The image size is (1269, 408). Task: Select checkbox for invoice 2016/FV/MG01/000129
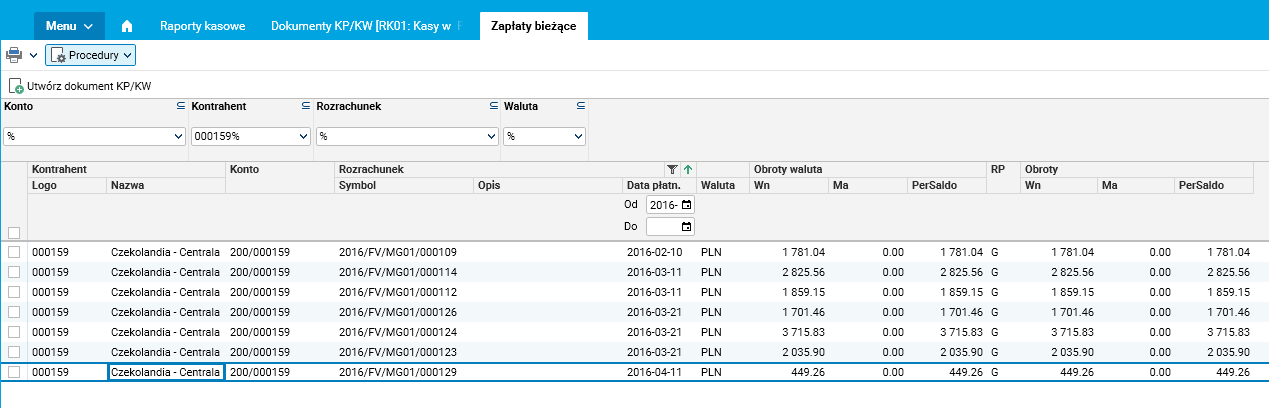(x=14, y=372)
